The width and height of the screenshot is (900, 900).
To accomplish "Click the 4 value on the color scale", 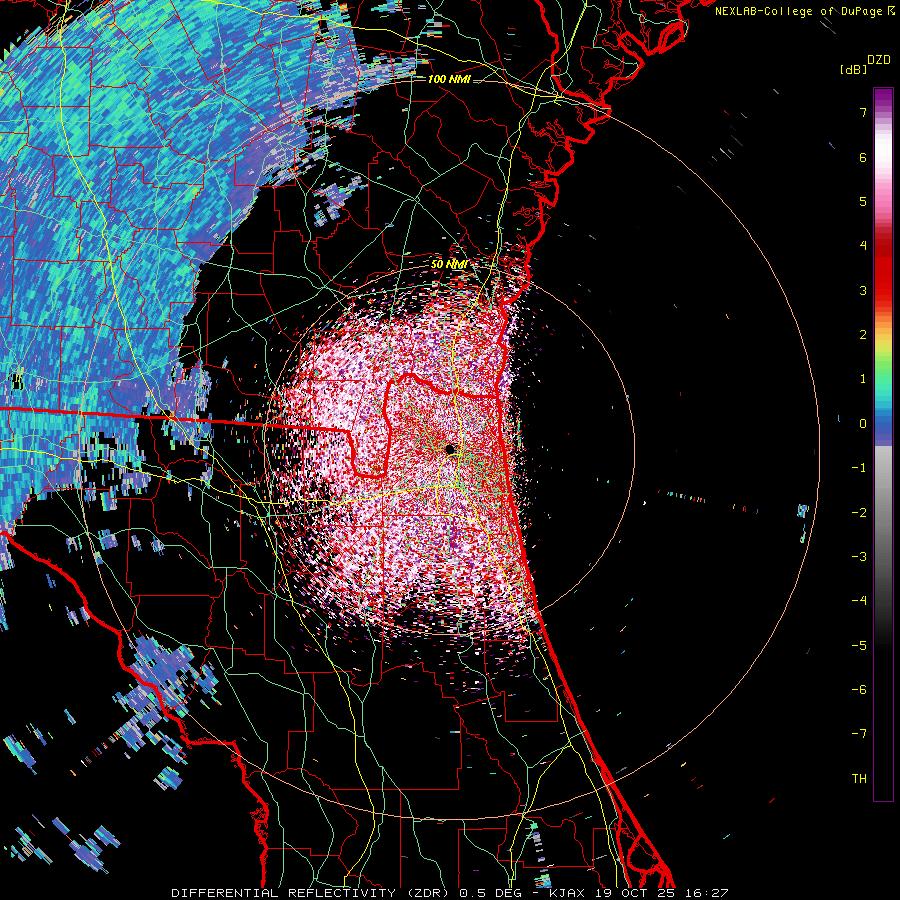I will point(863,246).
